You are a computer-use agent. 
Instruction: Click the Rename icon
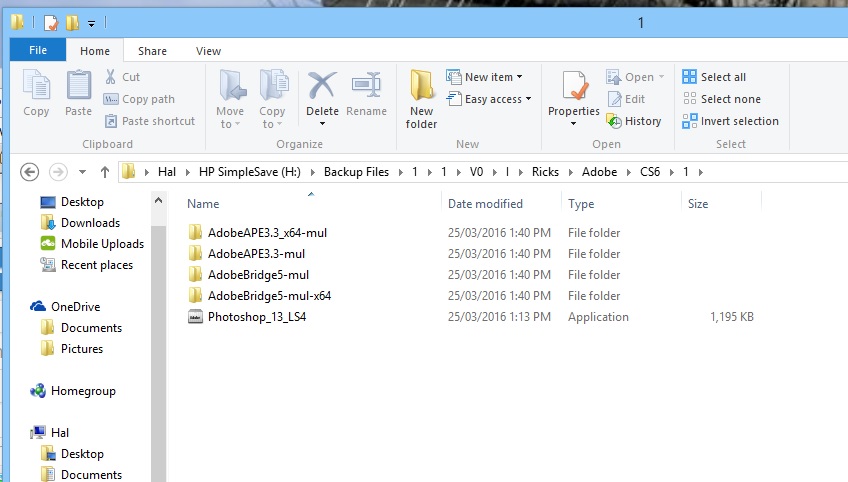click(x=366, y=85)
